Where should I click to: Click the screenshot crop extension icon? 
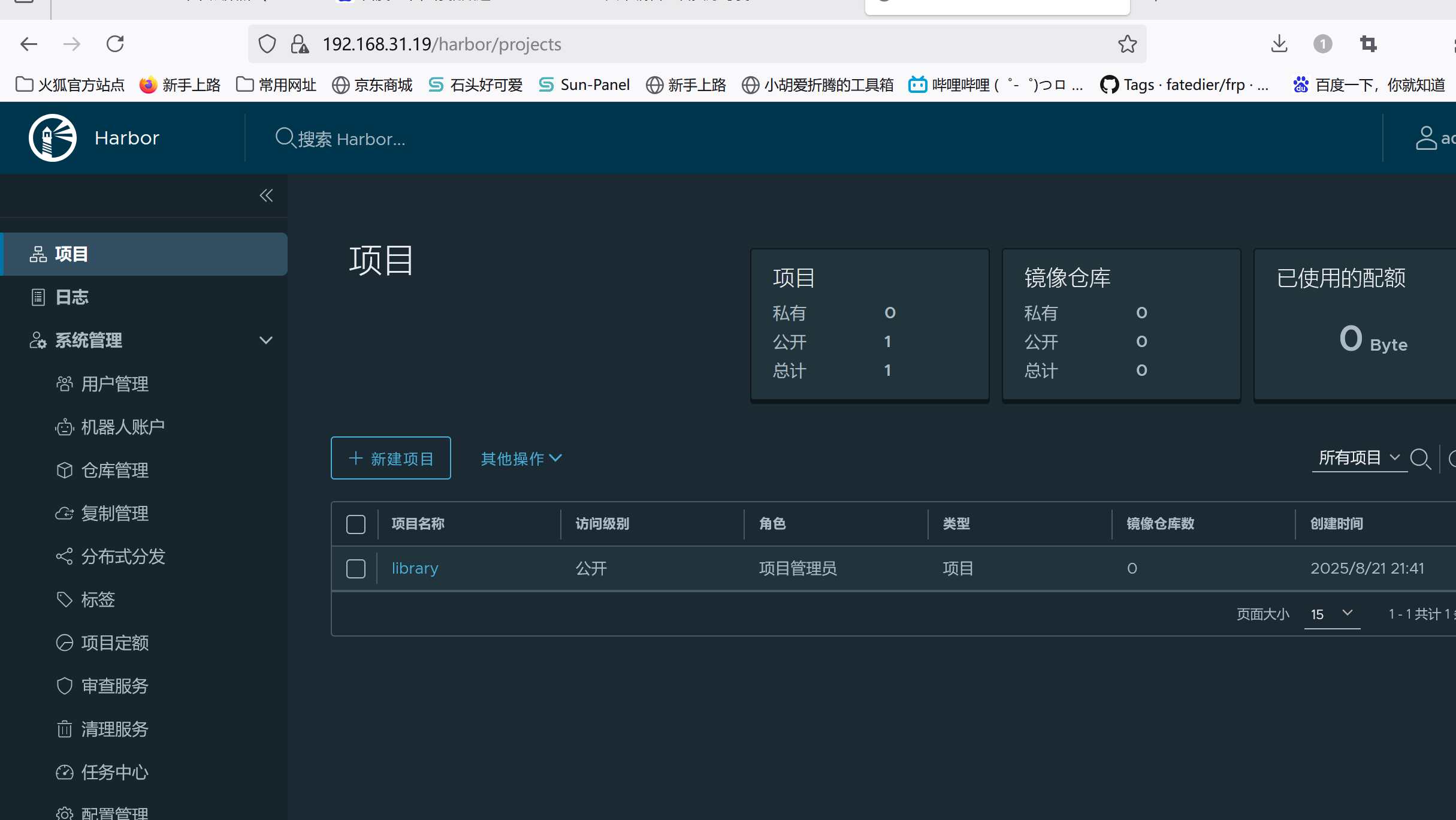tap(1368, 44)
